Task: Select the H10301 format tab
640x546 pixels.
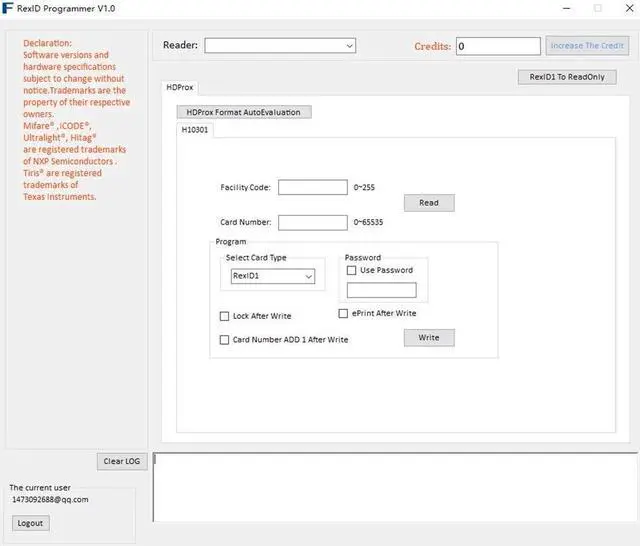Action: (195, 130)
